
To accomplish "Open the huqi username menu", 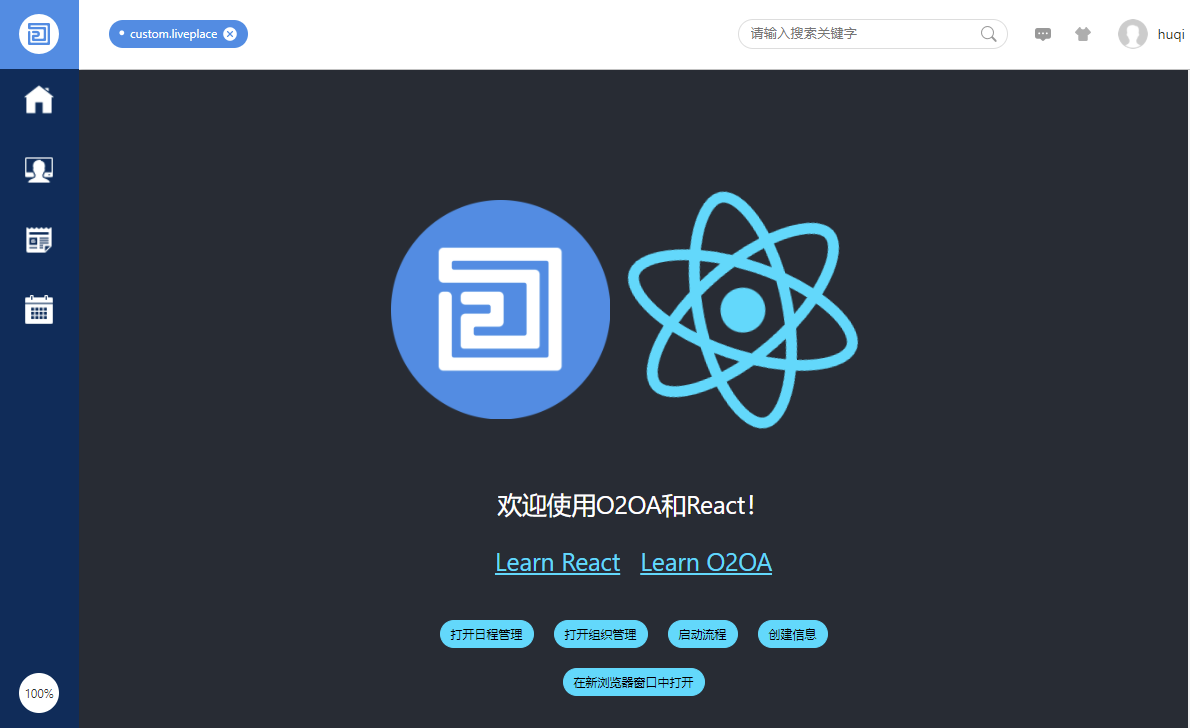I will tap(1171, 34).
